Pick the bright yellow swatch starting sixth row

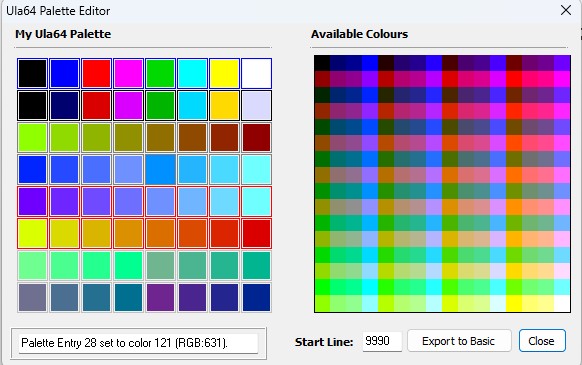[x=33, y=234]
